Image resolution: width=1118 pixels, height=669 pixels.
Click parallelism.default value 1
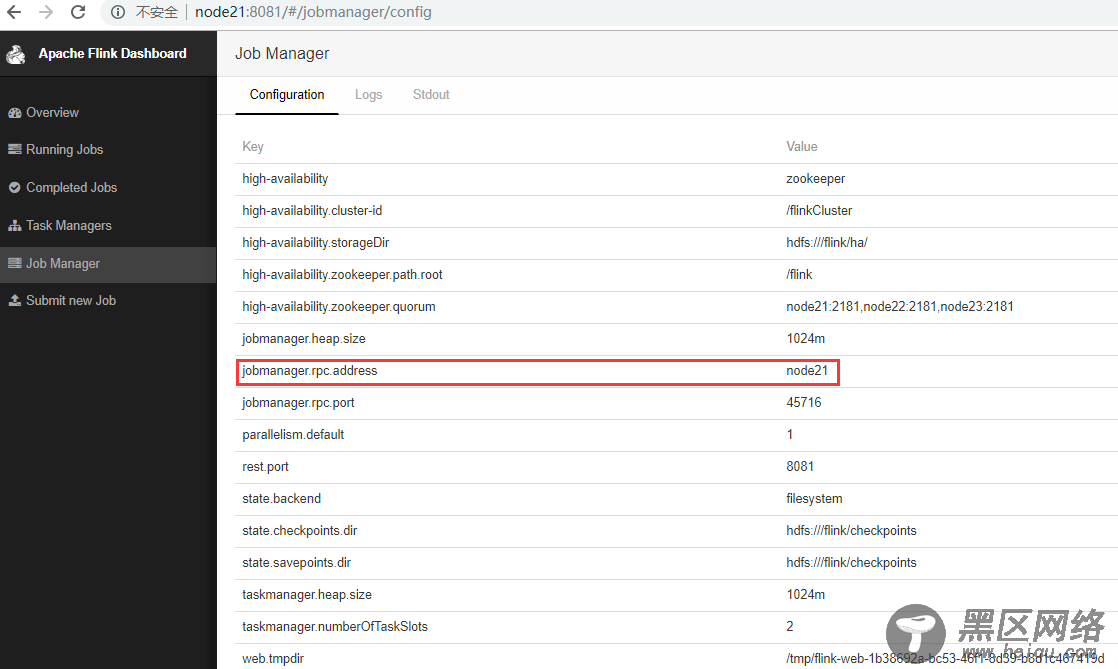(789, 434)
